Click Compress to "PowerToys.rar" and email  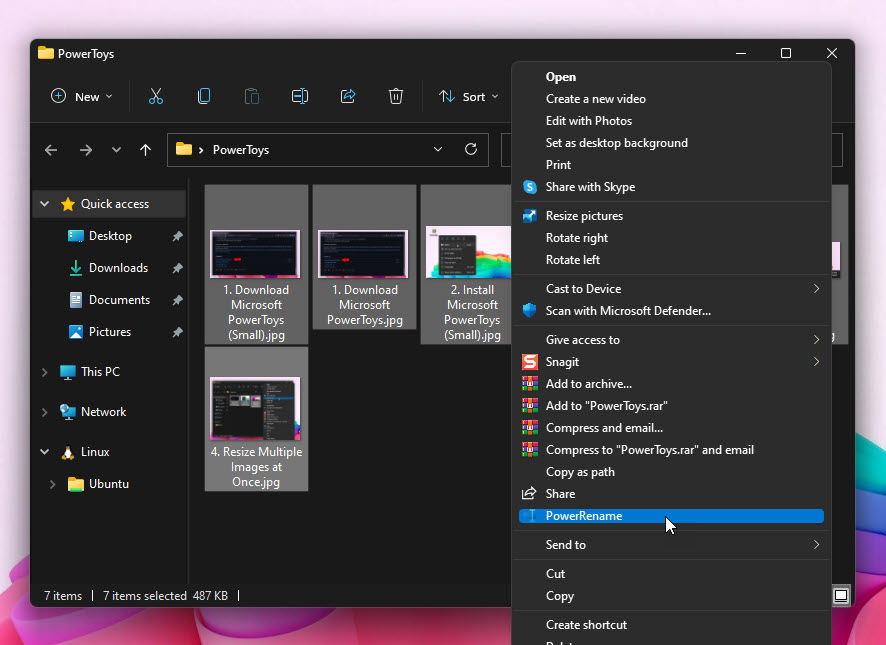point(671,450)
